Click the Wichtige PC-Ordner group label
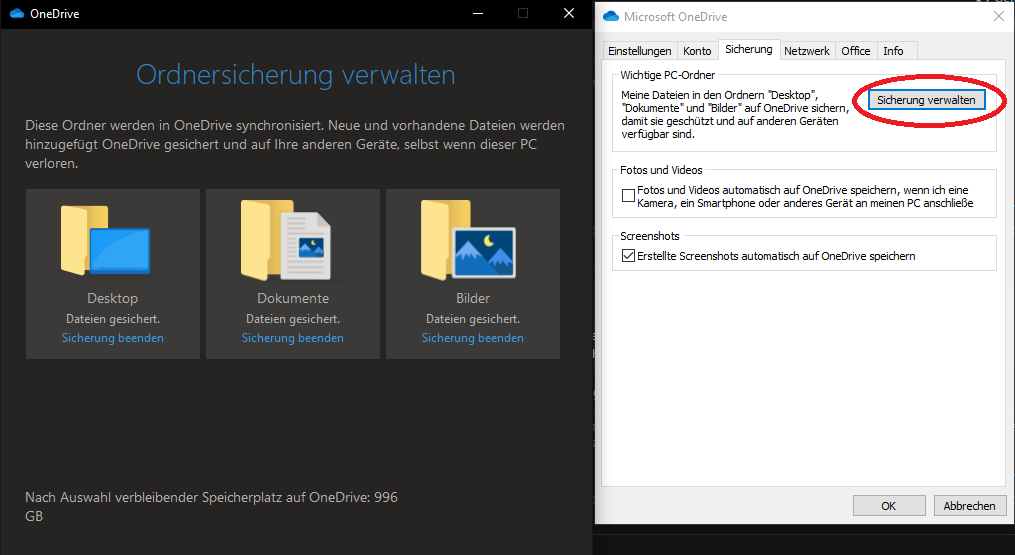The height and width of the screenshot is (555, 1015). point(667,75)
